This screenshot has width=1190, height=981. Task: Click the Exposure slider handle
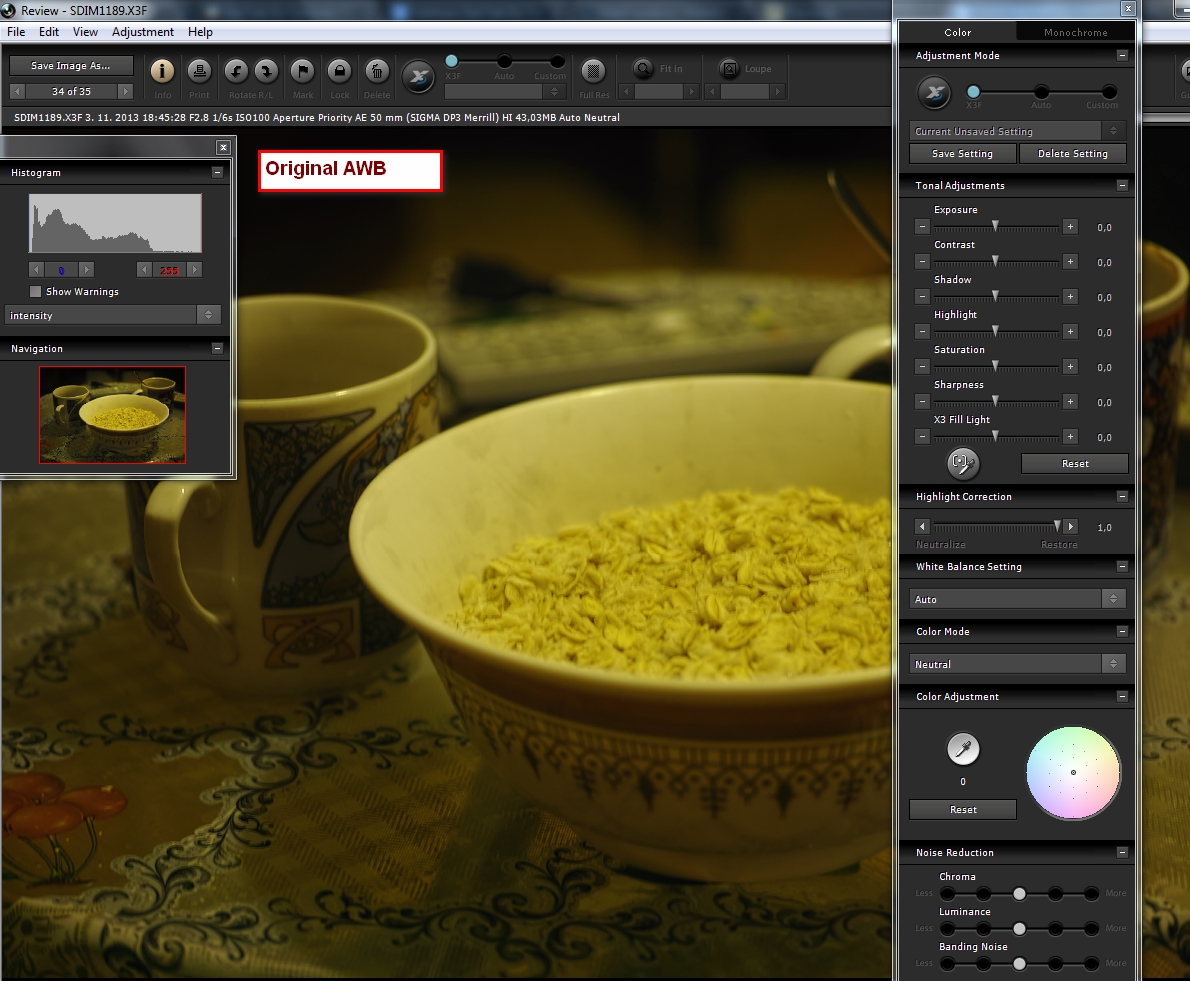pyautogui.click(x=995, y=228)
